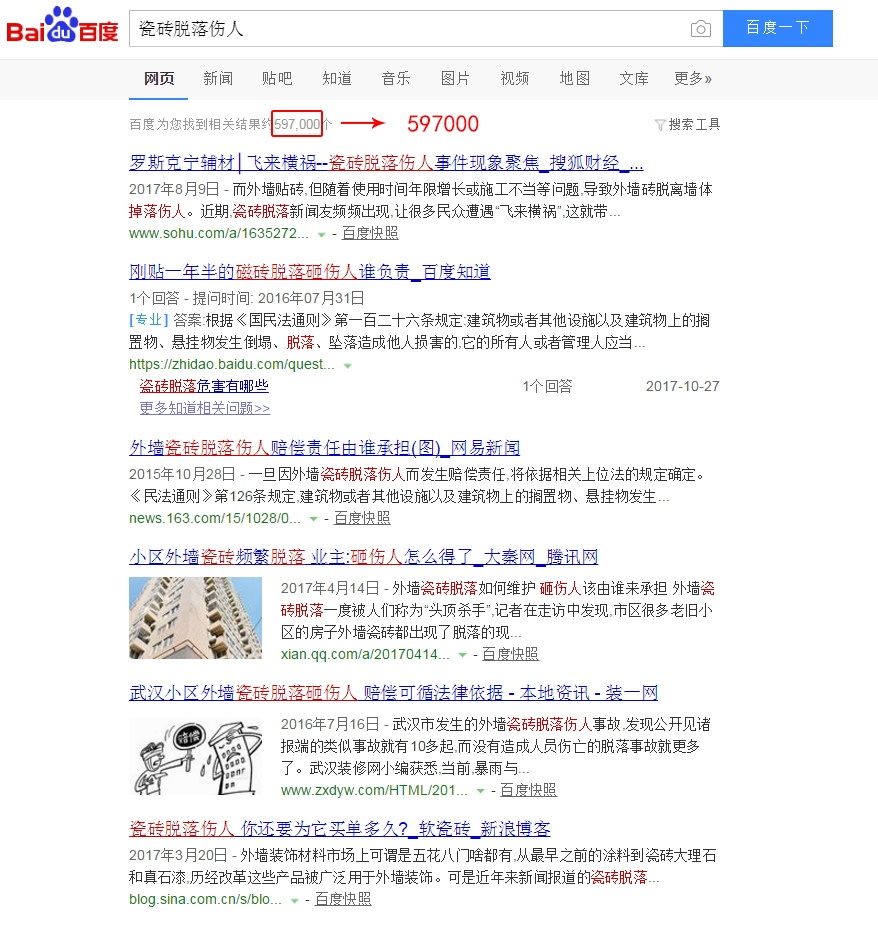
Task: Select the 视频 tab
Action: 515,78
